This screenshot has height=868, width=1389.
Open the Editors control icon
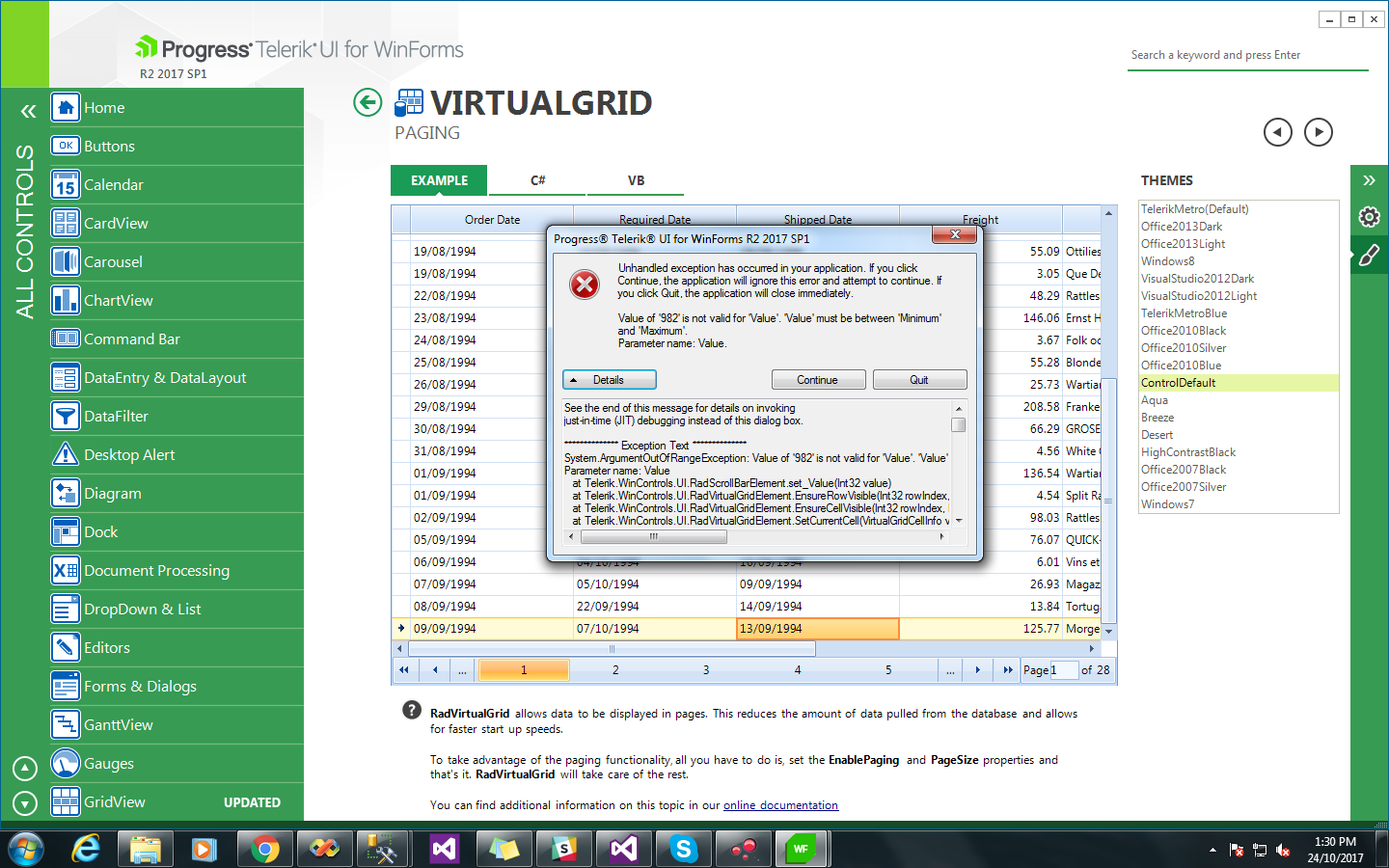pyautogui.click(x=66, y=647)
